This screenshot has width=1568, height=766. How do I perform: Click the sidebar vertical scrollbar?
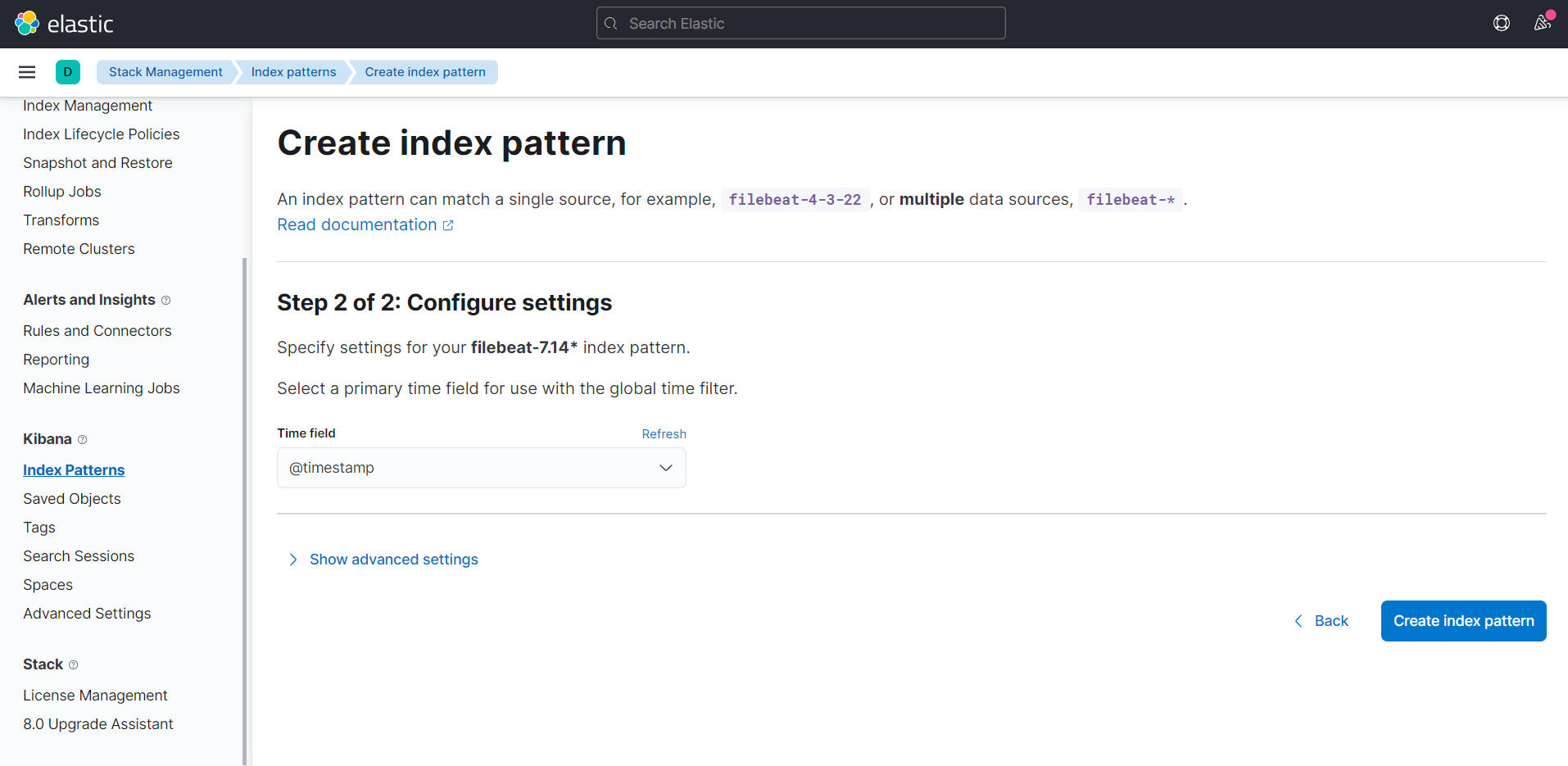(x=244, y=512)
